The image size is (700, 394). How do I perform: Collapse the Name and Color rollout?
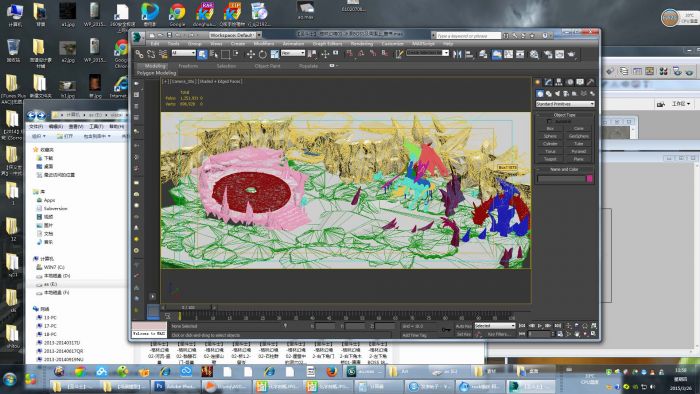[x=565, y=170]
